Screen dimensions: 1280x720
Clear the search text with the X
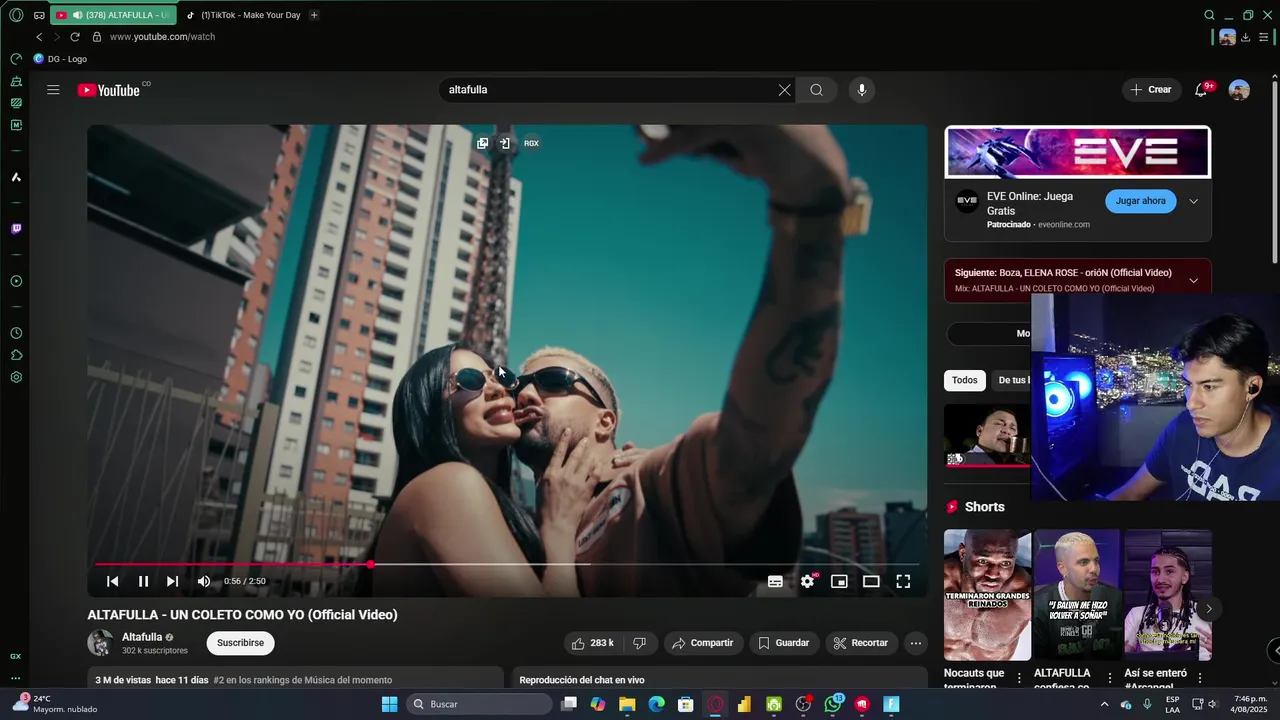tap(785, 90)
